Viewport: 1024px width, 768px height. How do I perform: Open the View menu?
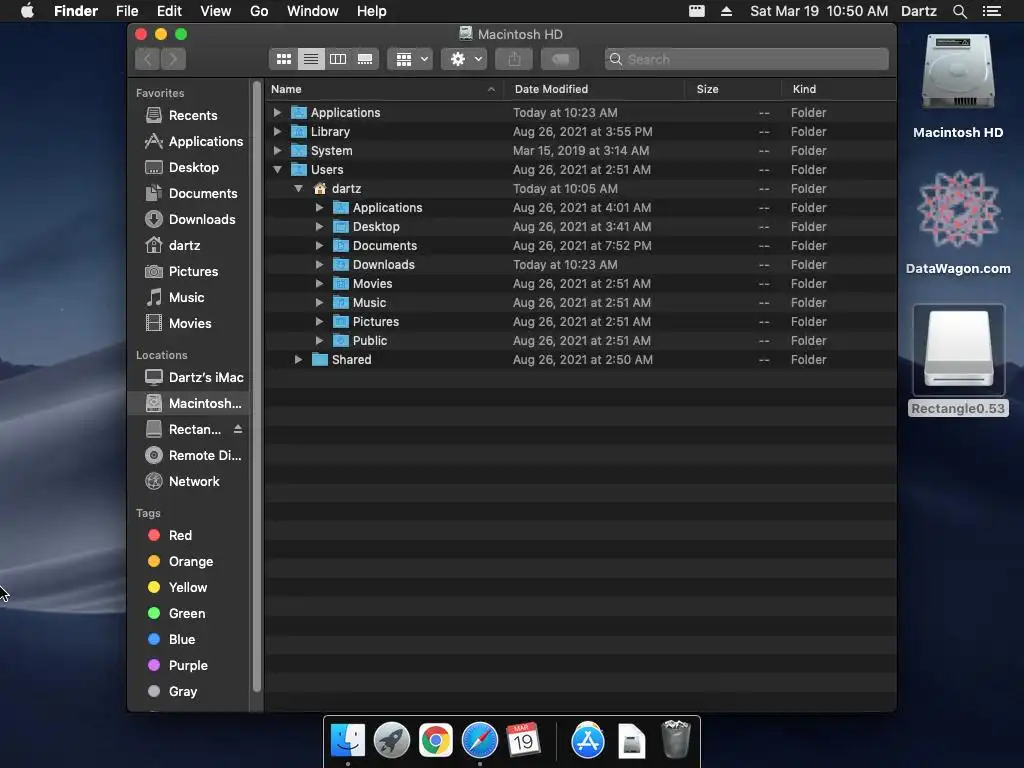(x=216, y=11)
